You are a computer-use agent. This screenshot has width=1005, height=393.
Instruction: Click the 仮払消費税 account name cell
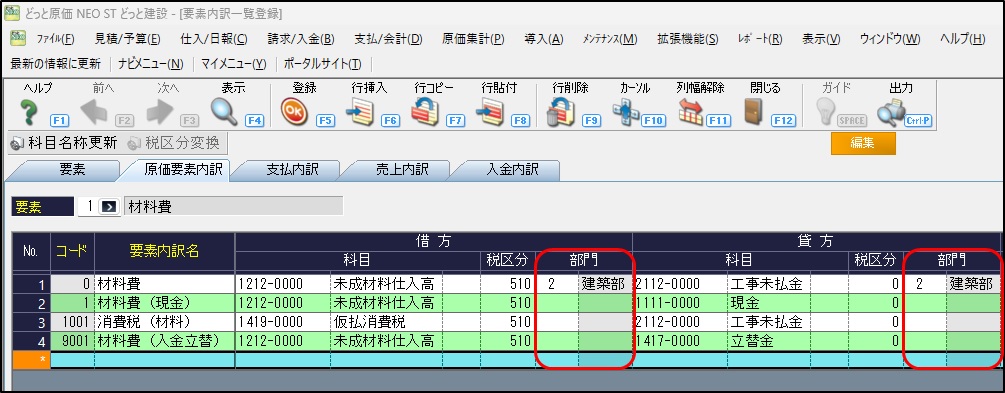386,322
